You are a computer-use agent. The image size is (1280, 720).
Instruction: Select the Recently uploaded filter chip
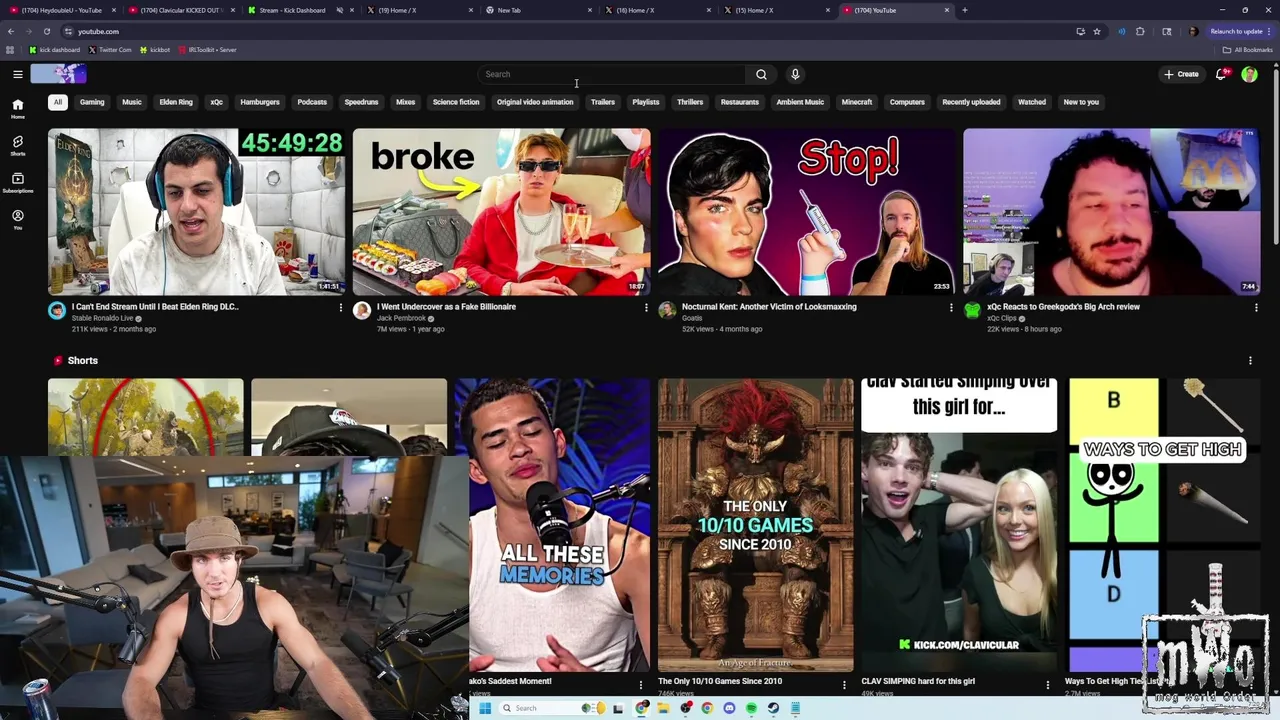(971, 102)
